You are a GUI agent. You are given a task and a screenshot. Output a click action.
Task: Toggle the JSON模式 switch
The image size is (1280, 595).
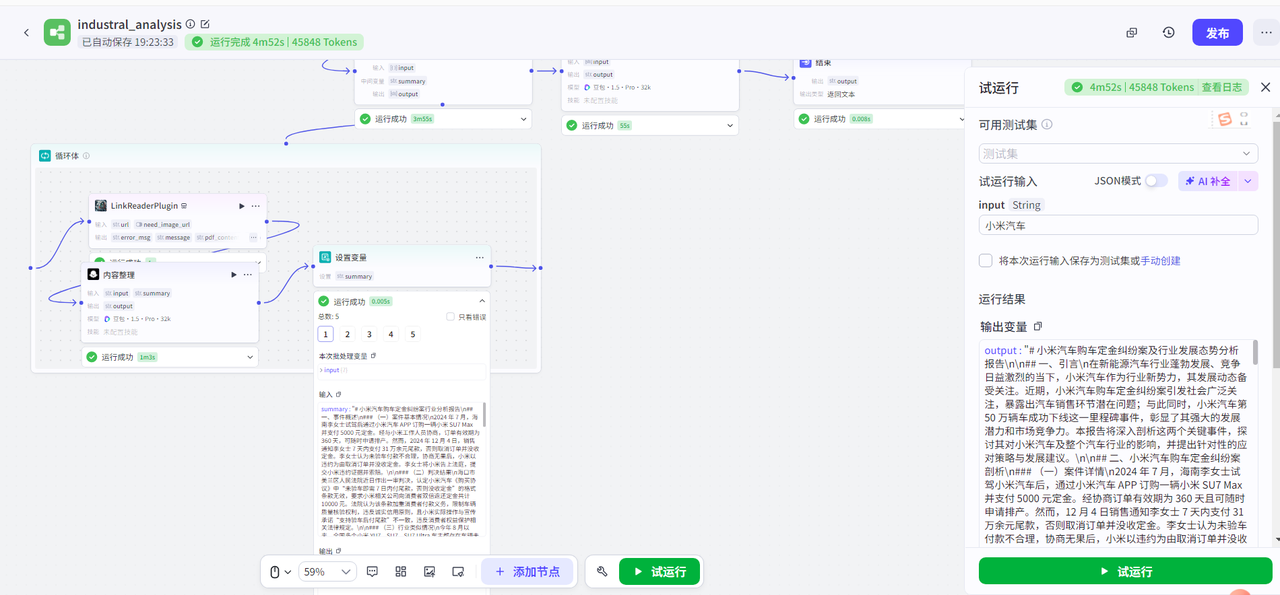coord(1156,181)
